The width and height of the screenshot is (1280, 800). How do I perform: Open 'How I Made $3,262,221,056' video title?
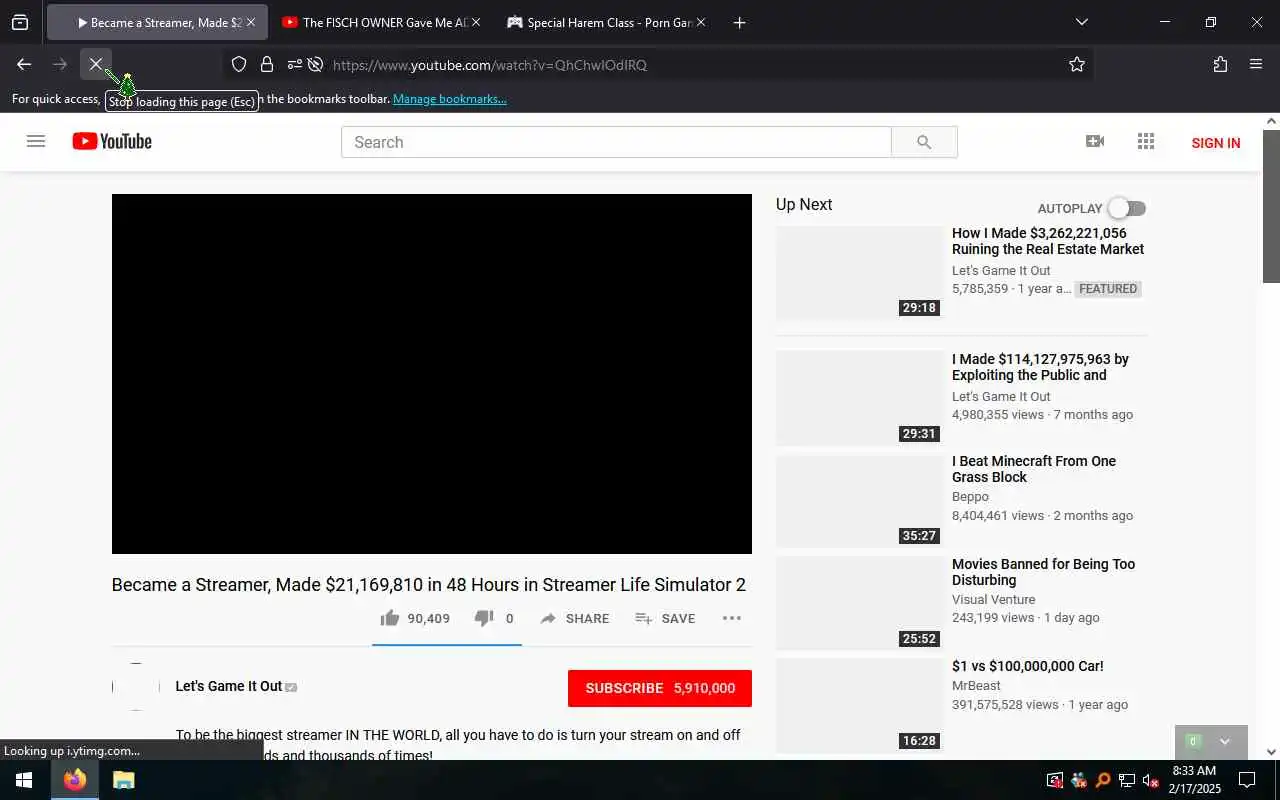[1048, 241]
